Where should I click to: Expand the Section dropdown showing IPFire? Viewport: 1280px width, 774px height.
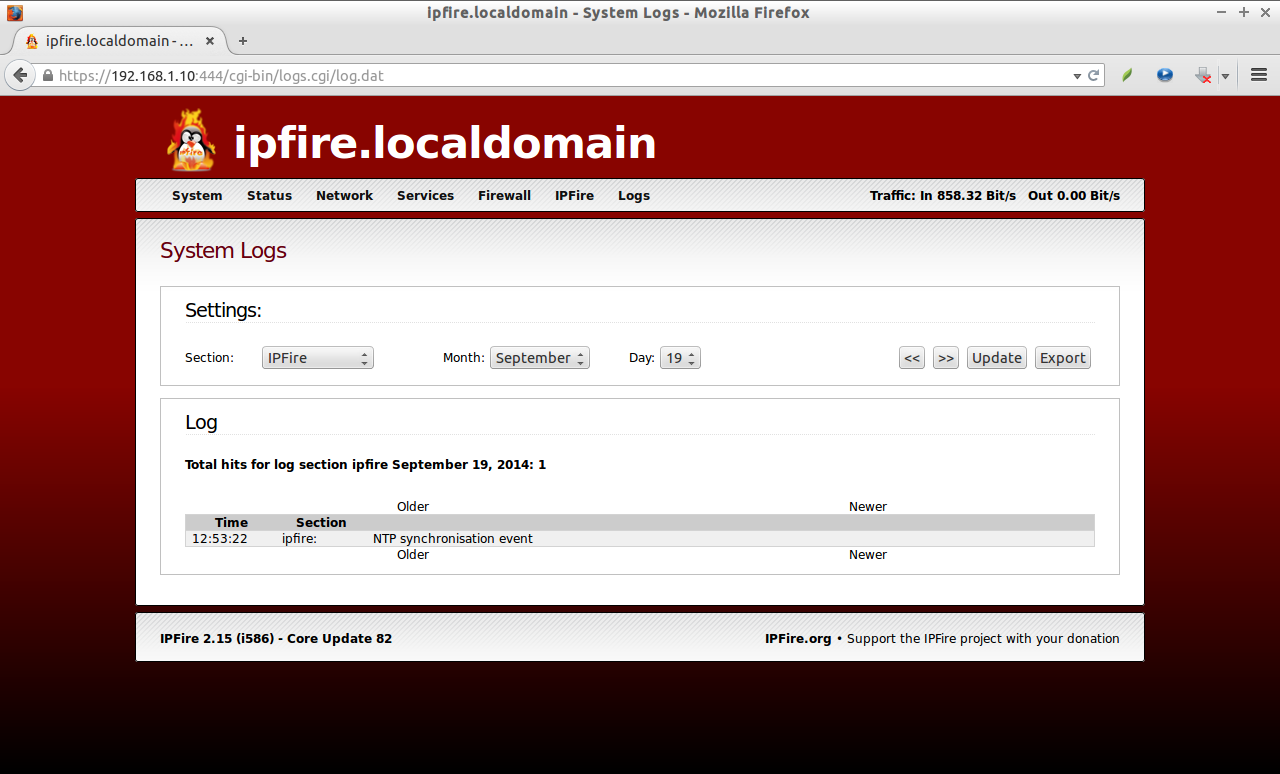pos(318,358)
